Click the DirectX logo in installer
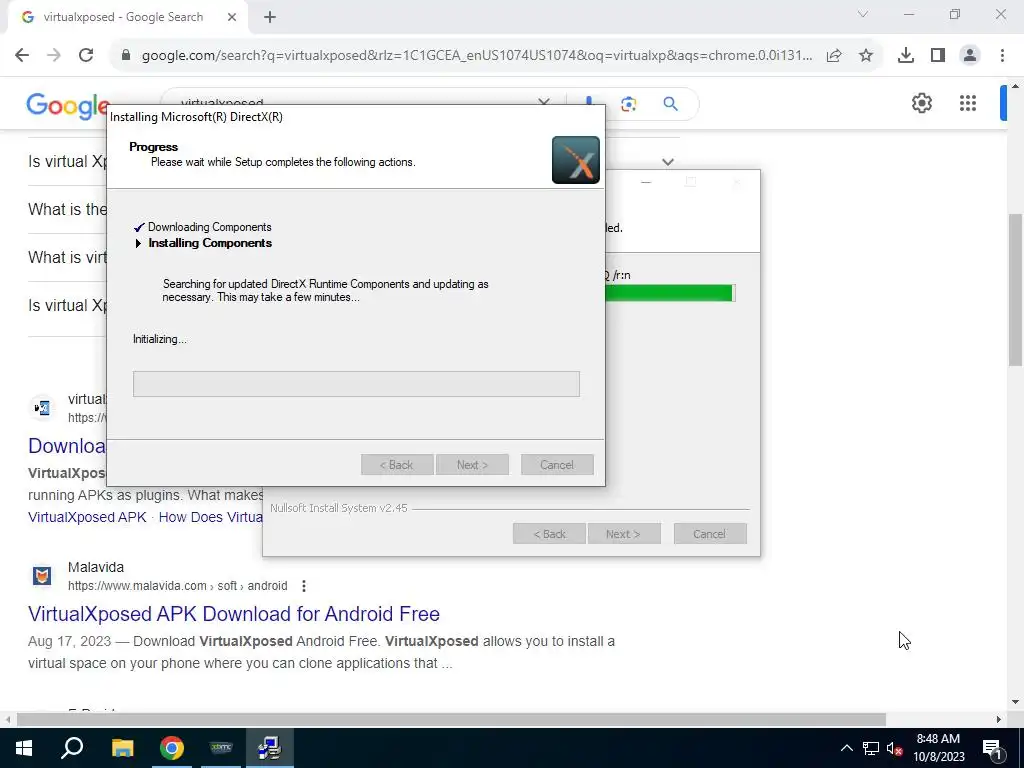 (x=575, y=160)
